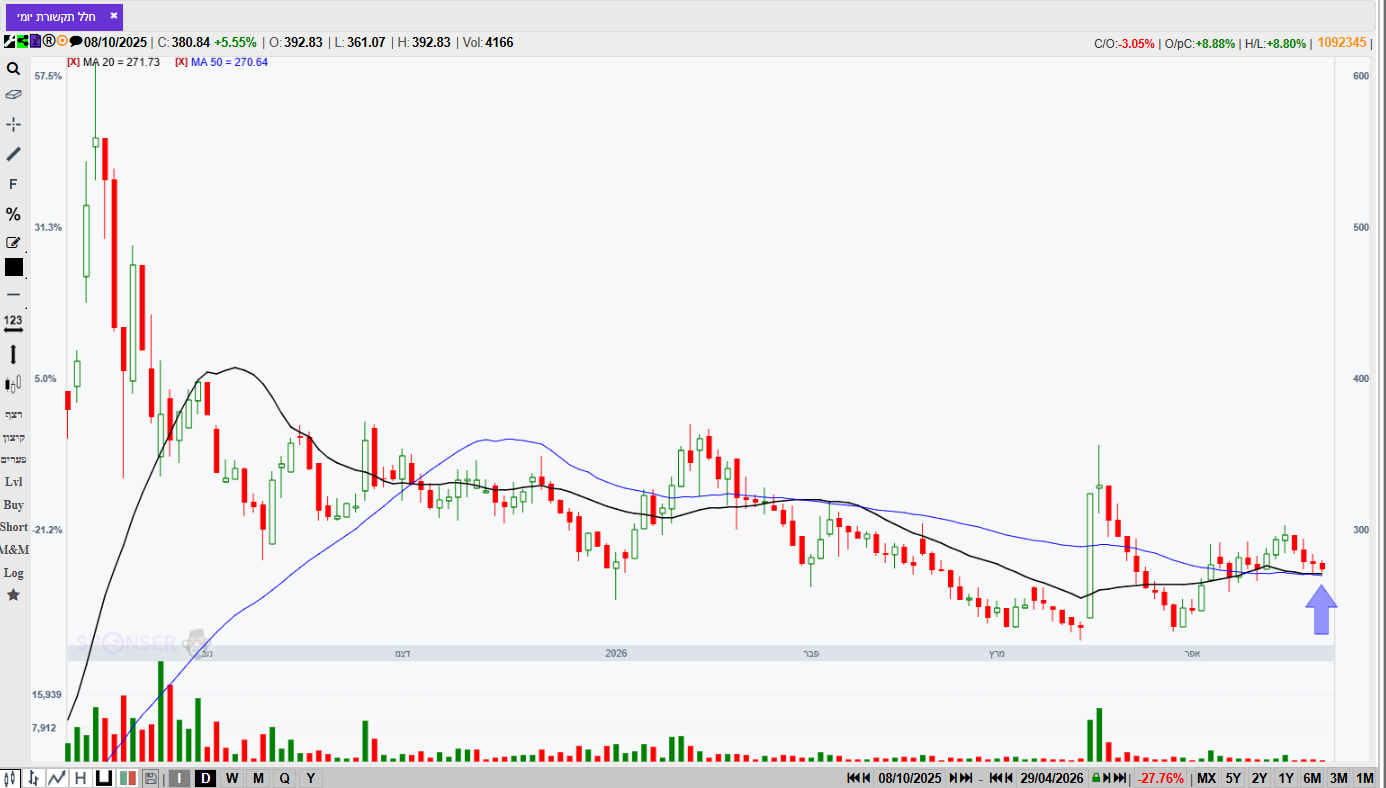Jump end date back to first
Viewport: 1386px width, 788px height.
pos(995,778)
